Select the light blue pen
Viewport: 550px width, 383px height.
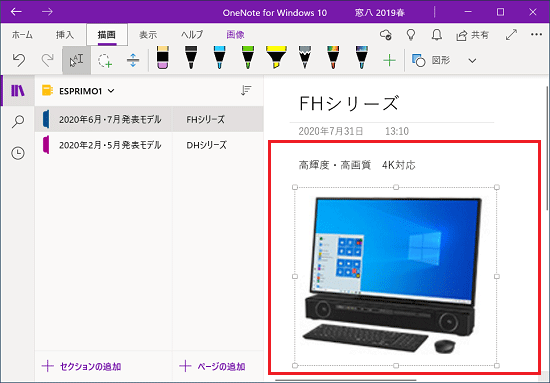[x=219, y=58]
